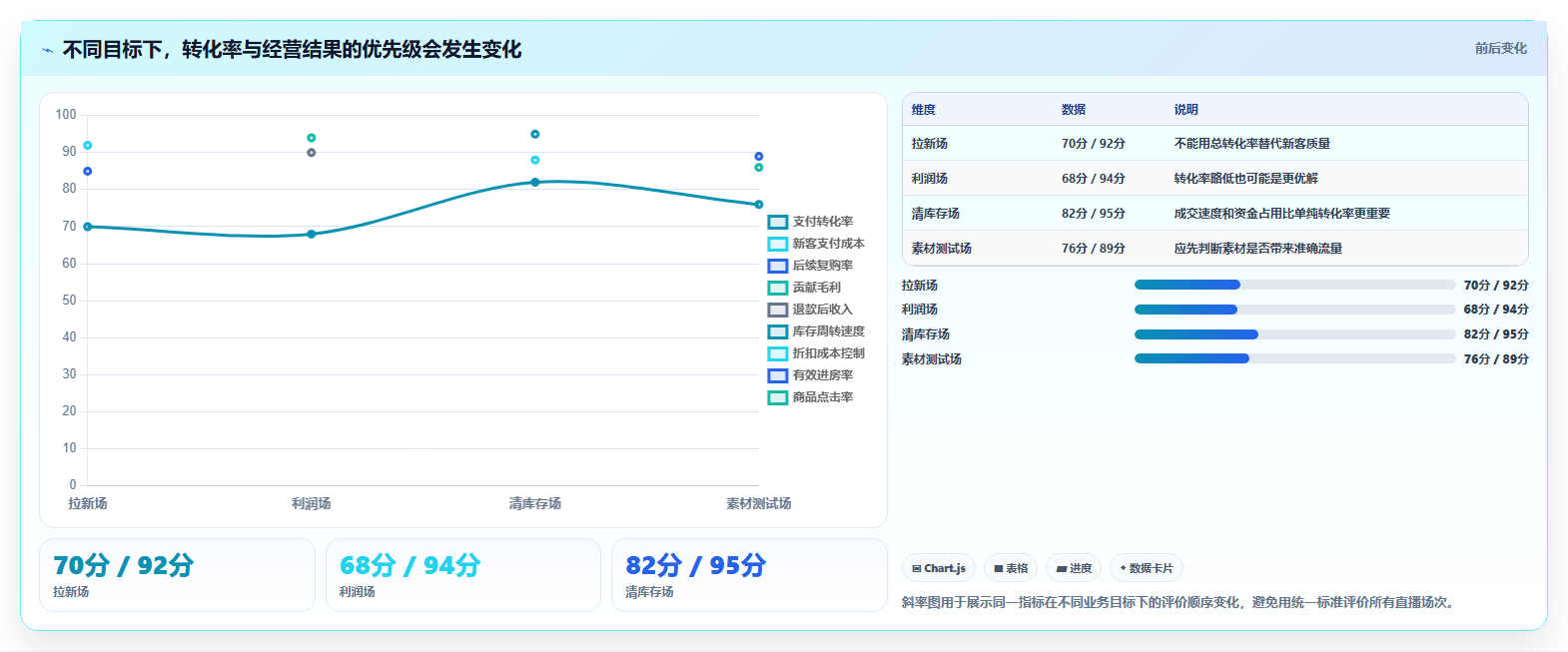This screenshot has width=1568, height=652.
Task: Click the green scatter point at 利润场 near 94
Action: pos(312,138)
